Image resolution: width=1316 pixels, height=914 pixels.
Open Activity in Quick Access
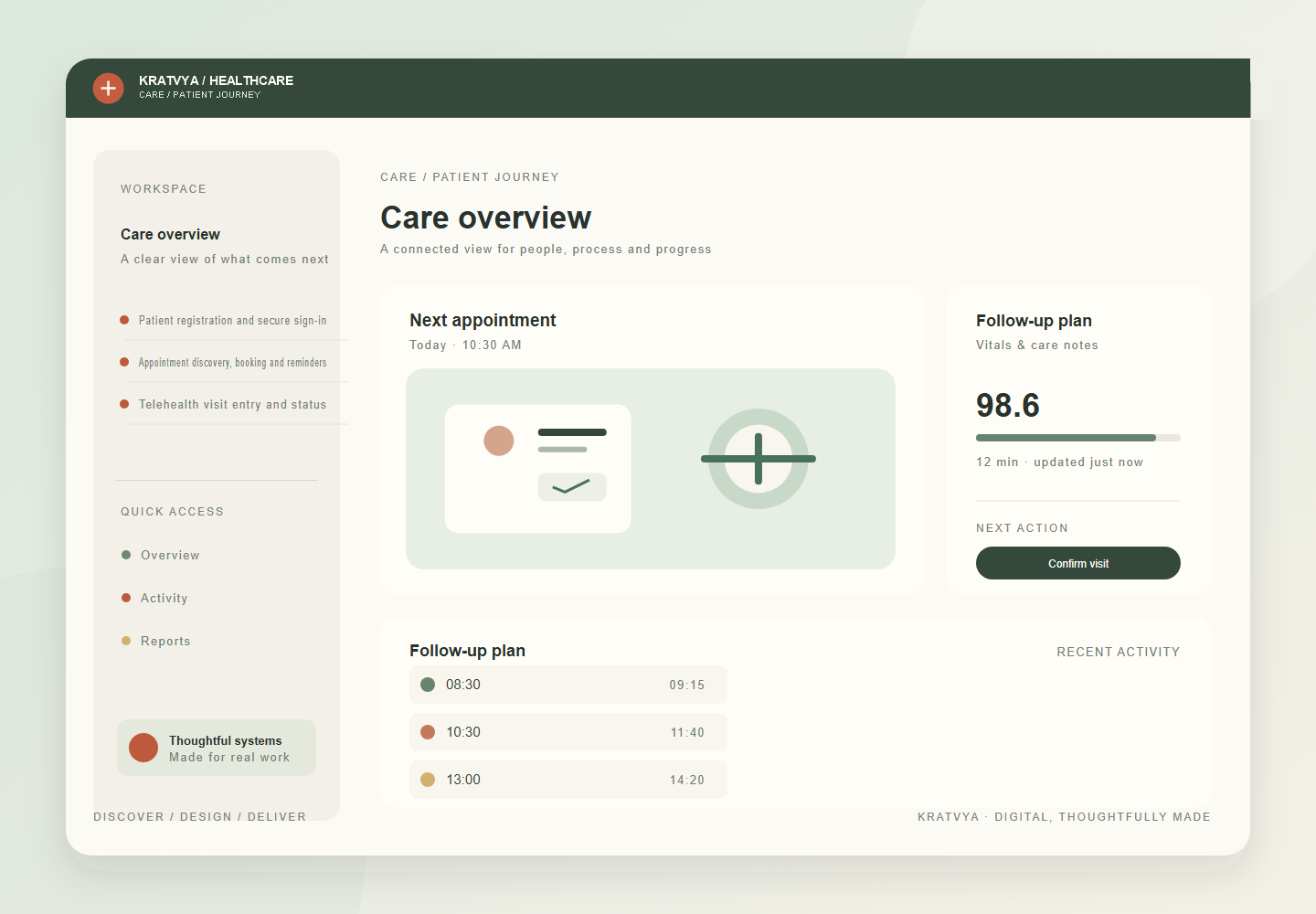tap(154, 598)
